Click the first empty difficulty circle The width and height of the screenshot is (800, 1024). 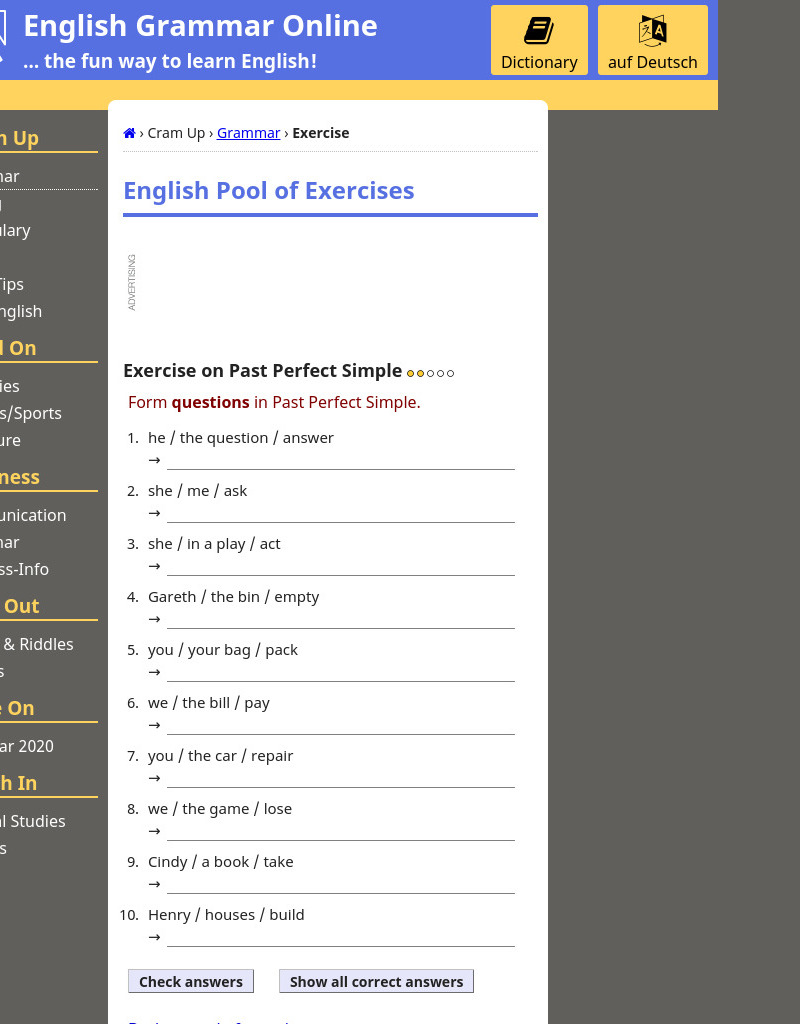[x=432, y=372]
